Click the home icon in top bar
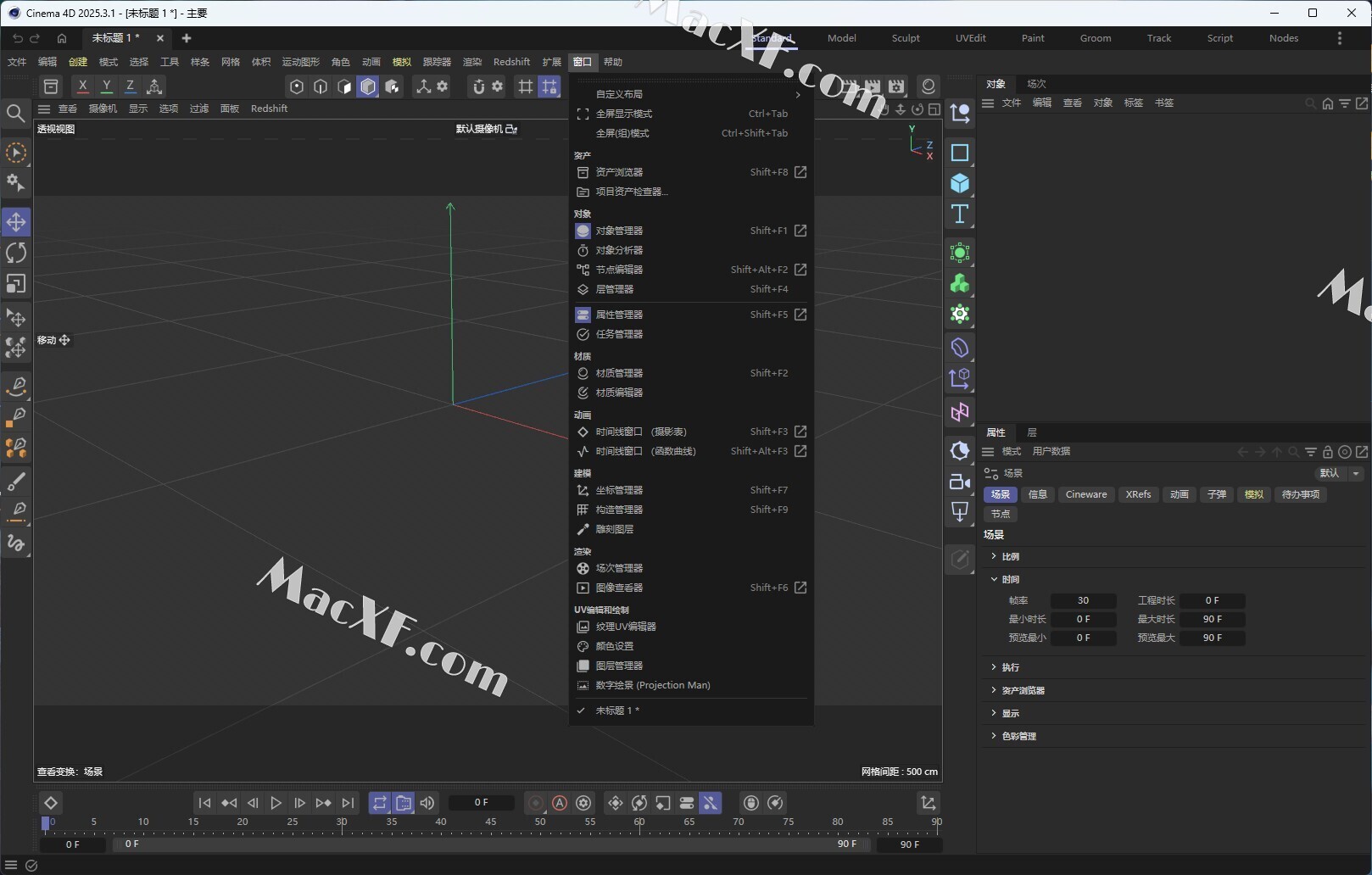Viewport: 1372px width, 875px height. click(62, 38)
